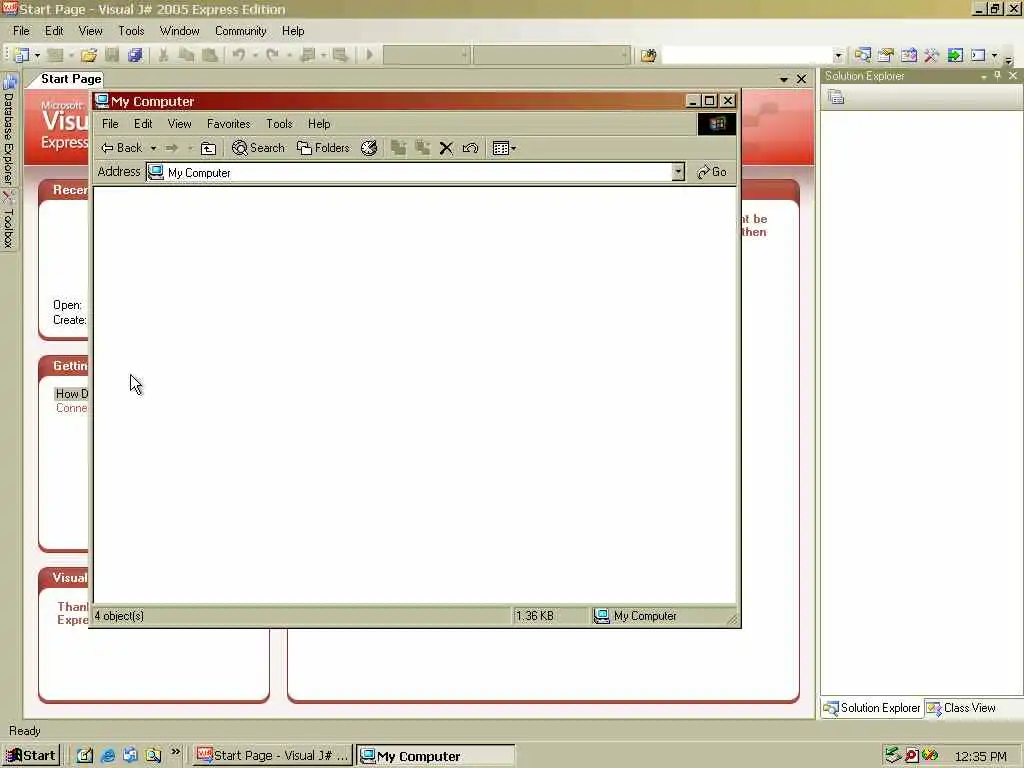
Task: Open Properties Window toolbar icon
Action: (x=886, y=56)
